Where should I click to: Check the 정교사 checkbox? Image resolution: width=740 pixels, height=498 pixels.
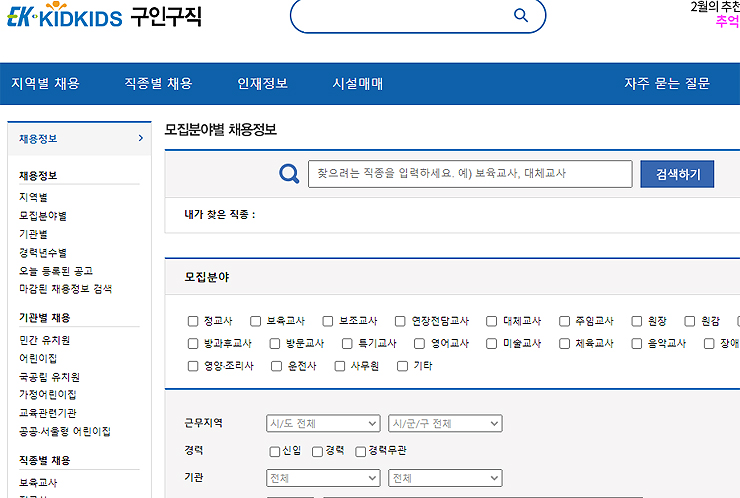pyautogui.click(x=193, y=321)
